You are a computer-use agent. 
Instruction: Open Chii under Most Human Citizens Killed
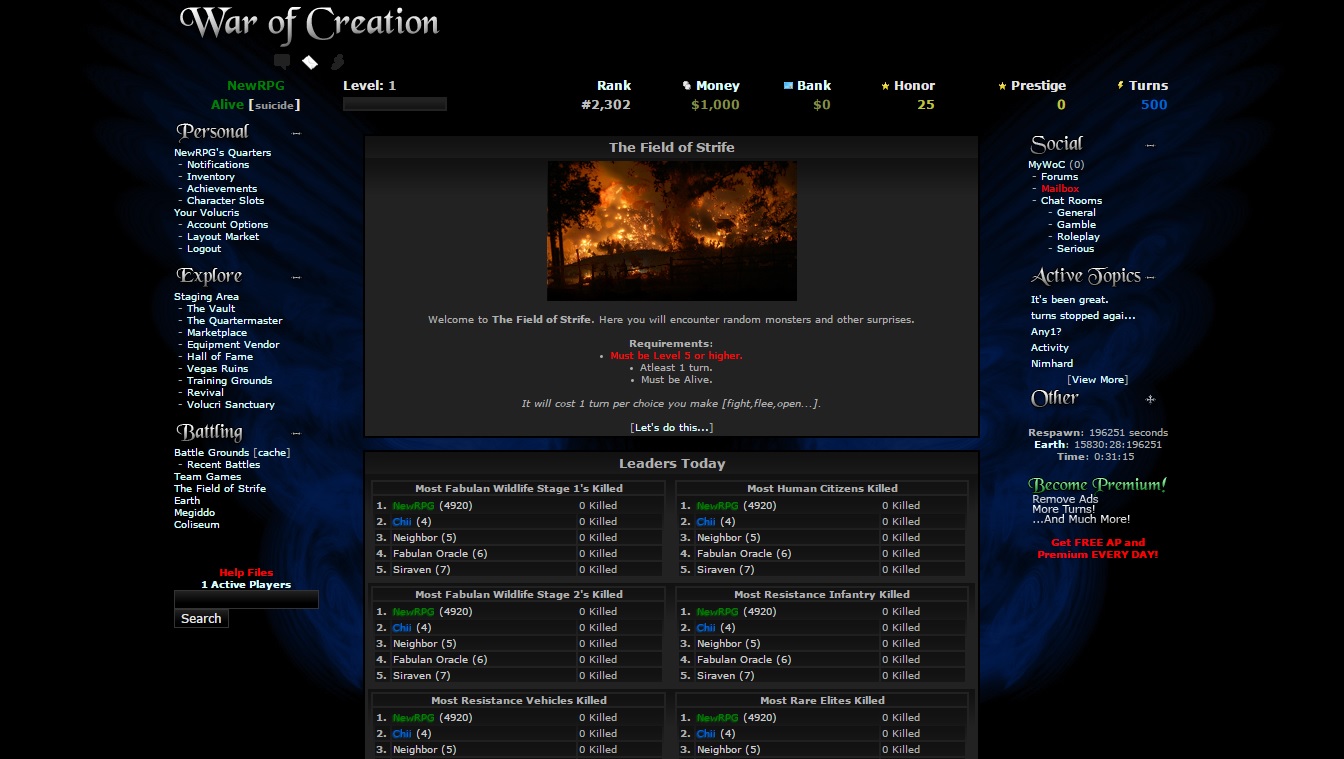(706, 522)
